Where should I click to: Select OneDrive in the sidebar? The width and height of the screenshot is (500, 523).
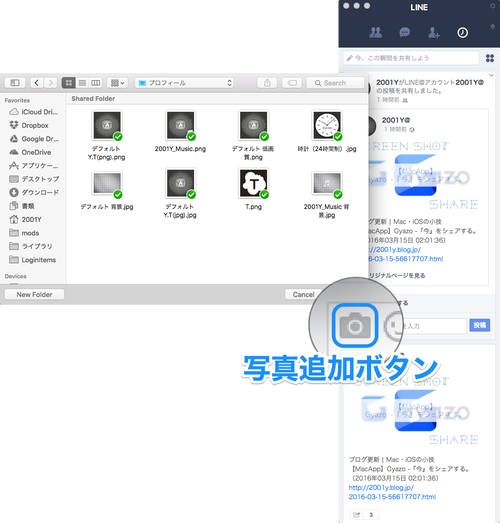pos(30,152)
